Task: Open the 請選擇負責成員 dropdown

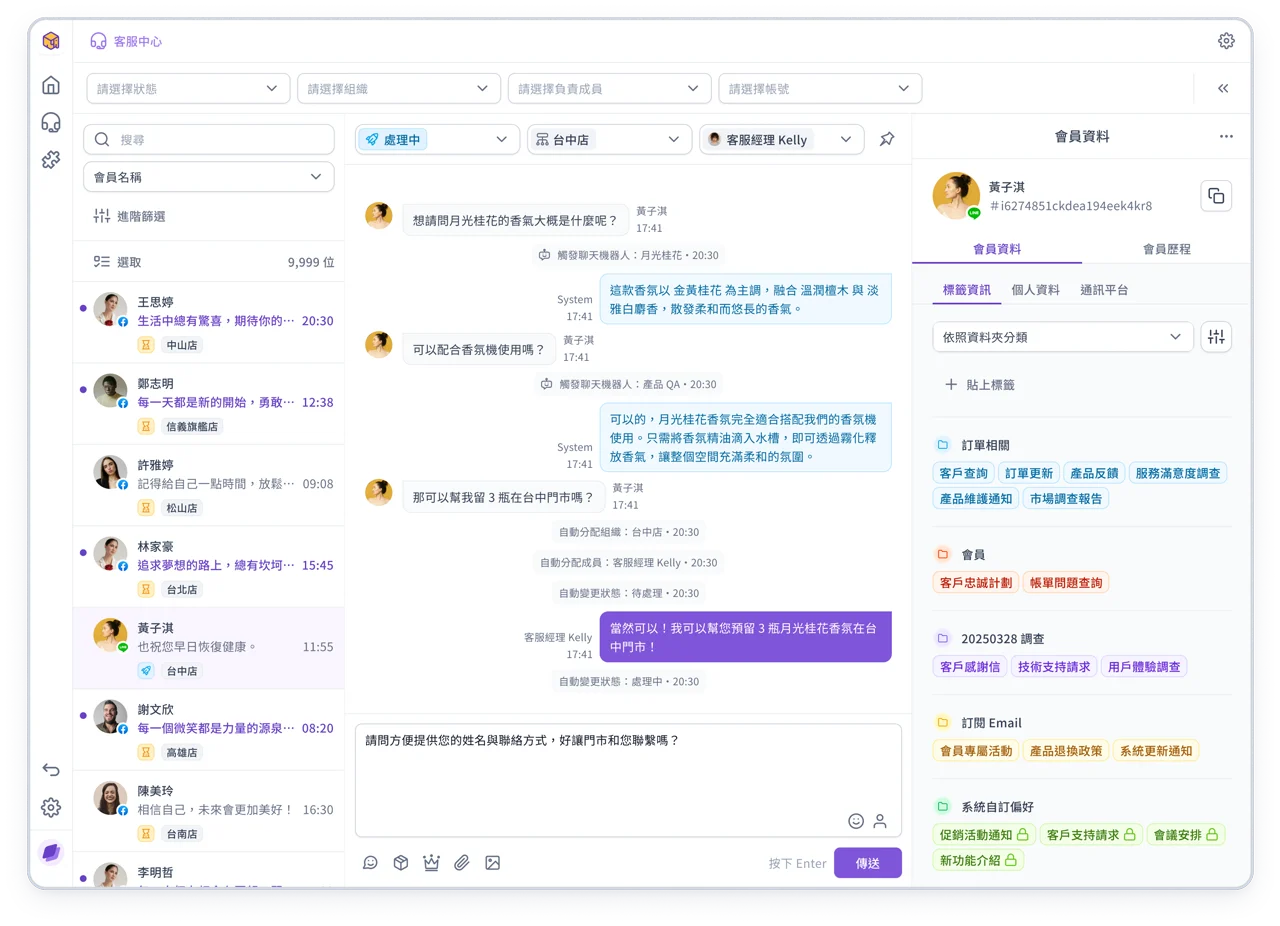Action: pos(610,88)
